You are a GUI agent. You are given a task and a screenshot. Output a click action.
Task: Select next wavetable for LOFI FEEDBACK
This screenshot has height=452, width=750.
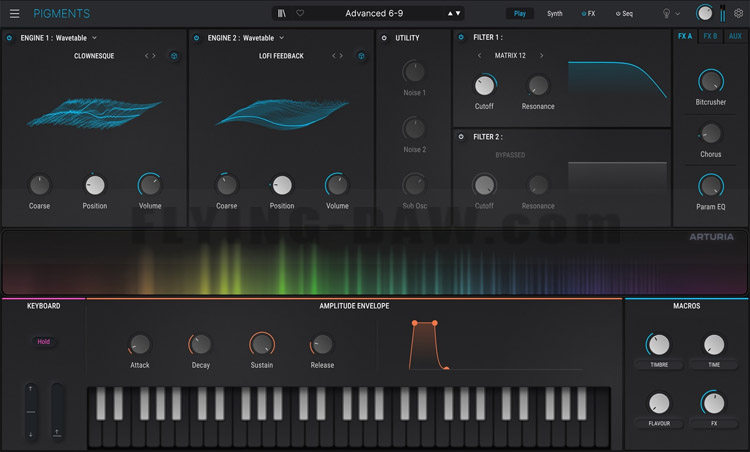pyautogui.click(x=341, y=56)
